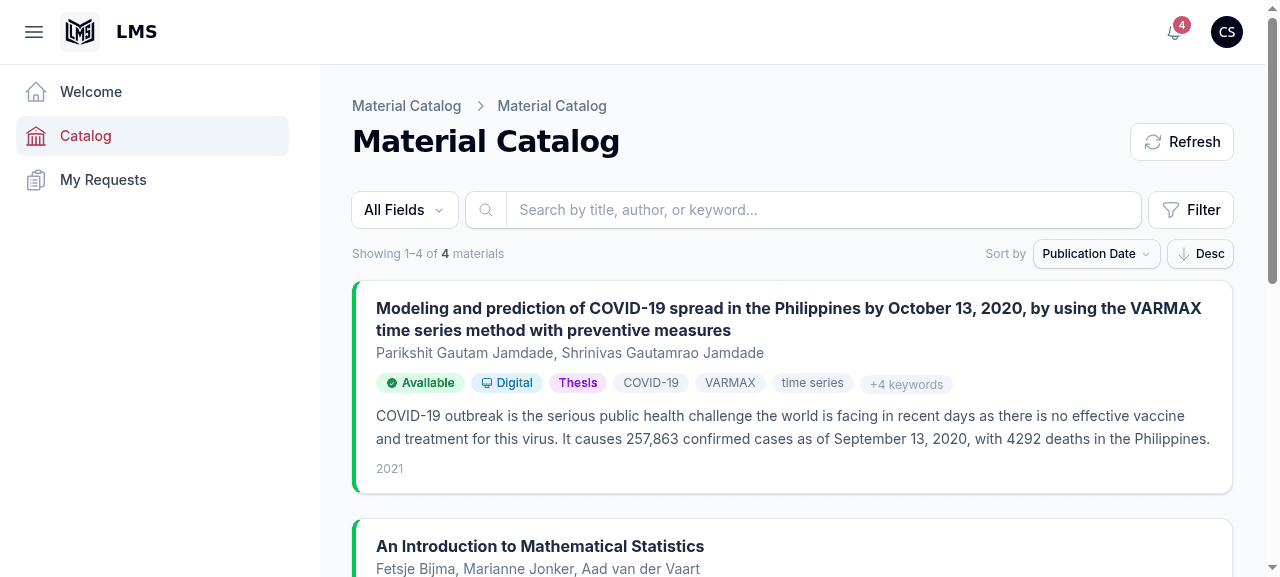This screenshot has height=577, width=1280.
Task: Open the Publication Date sort dropdown
Action: 1097,254
